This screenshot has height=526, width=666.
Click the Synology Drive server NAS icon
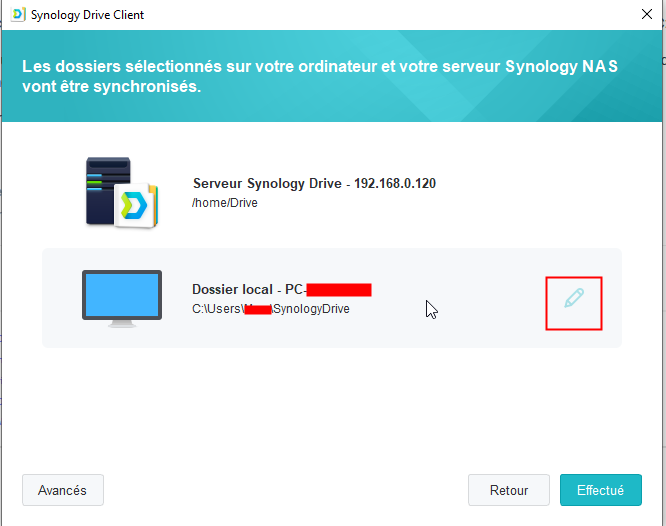(122, 192)
